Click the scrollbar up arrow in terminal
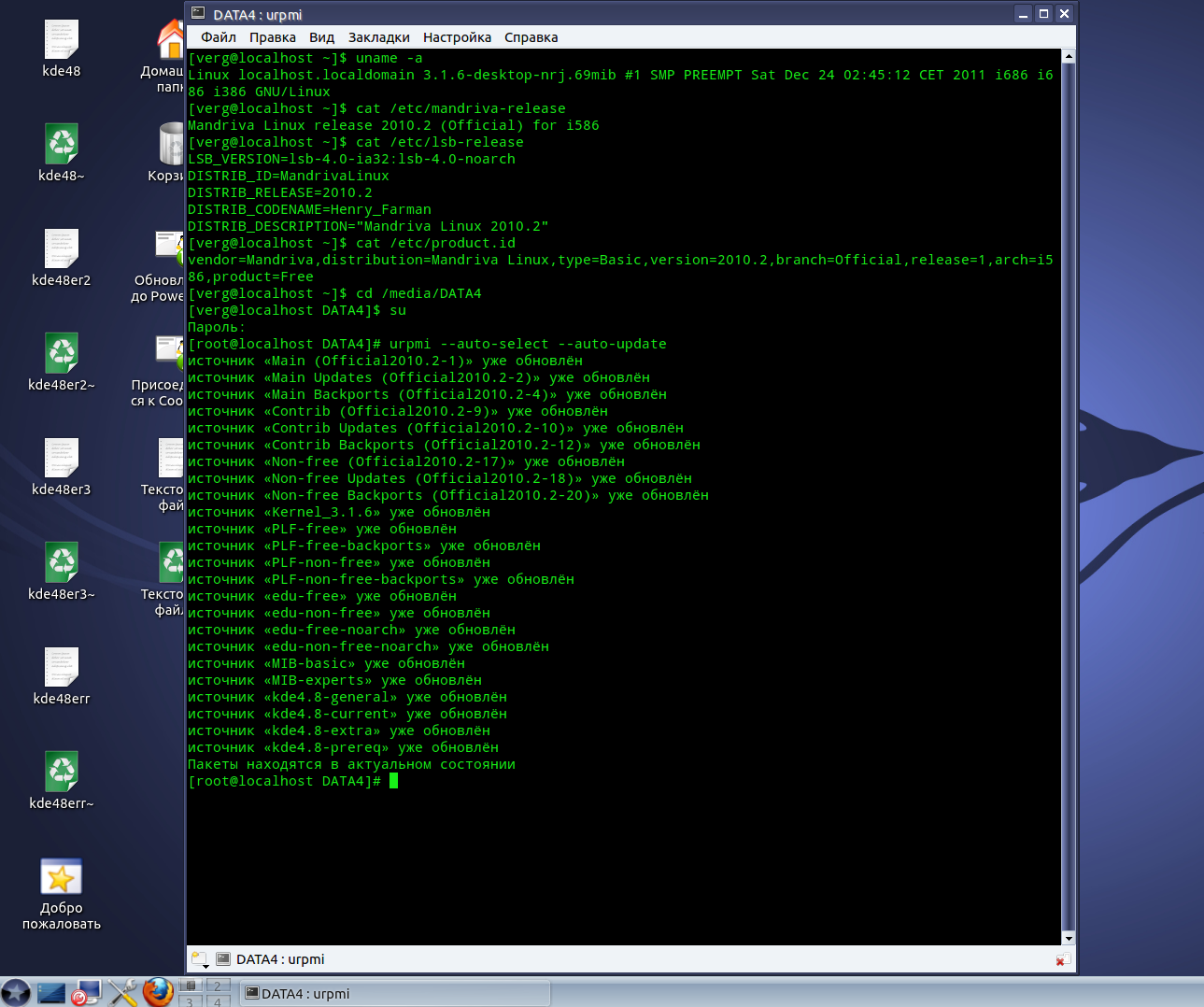The image size is (1204, 1007). tap(1069, 57)
